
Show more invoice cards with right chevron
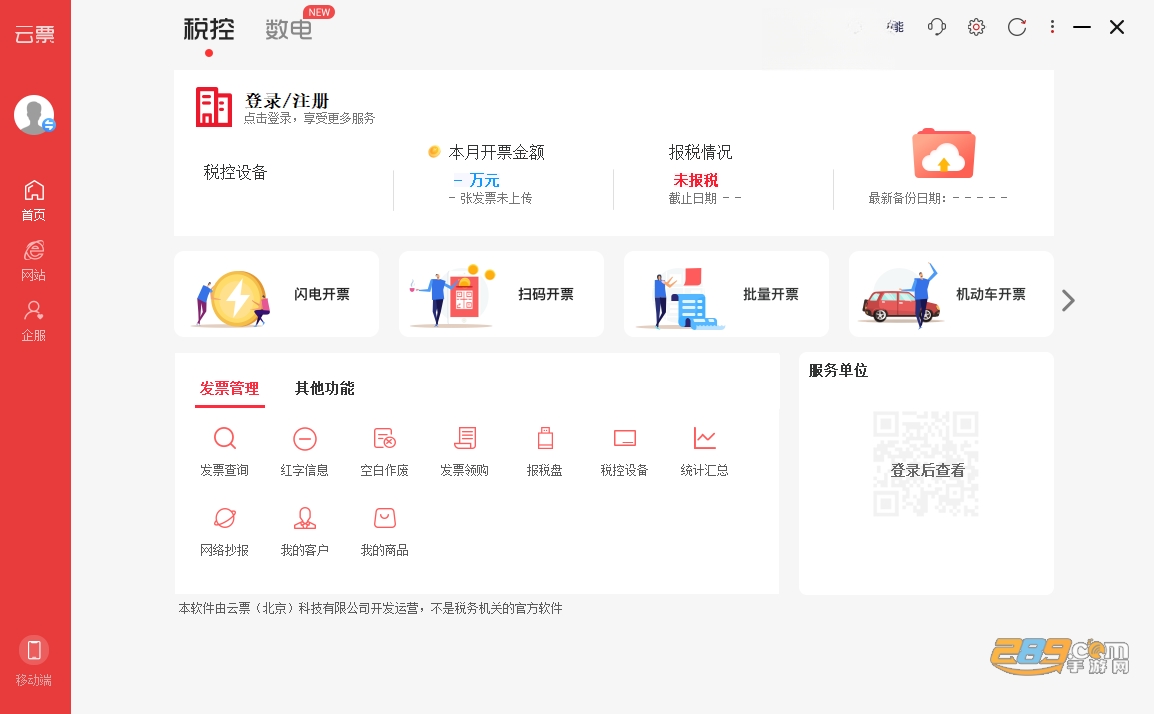point(1069,300)
